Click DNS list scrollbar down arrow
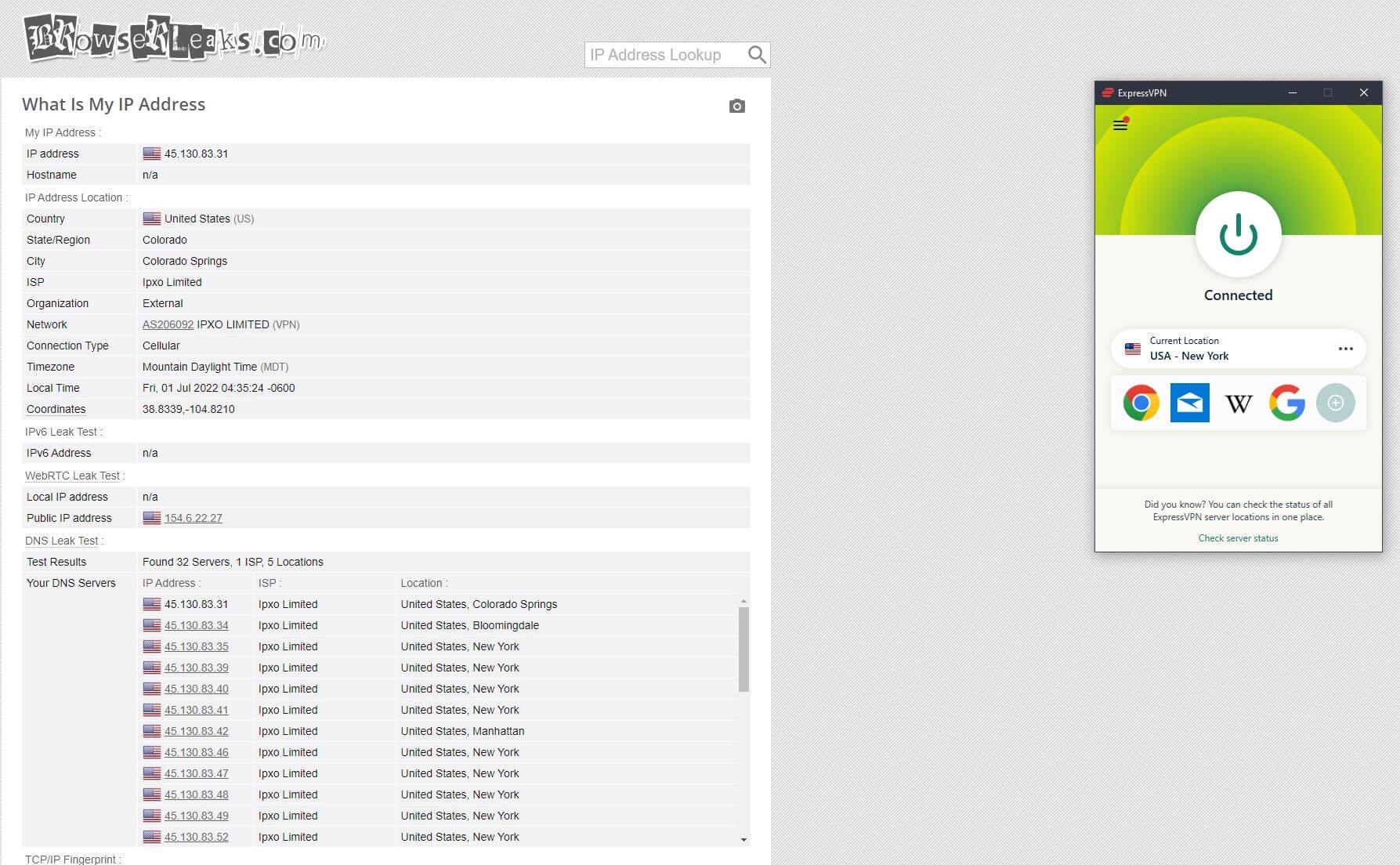1400x865 pixels. coord(743,839)
